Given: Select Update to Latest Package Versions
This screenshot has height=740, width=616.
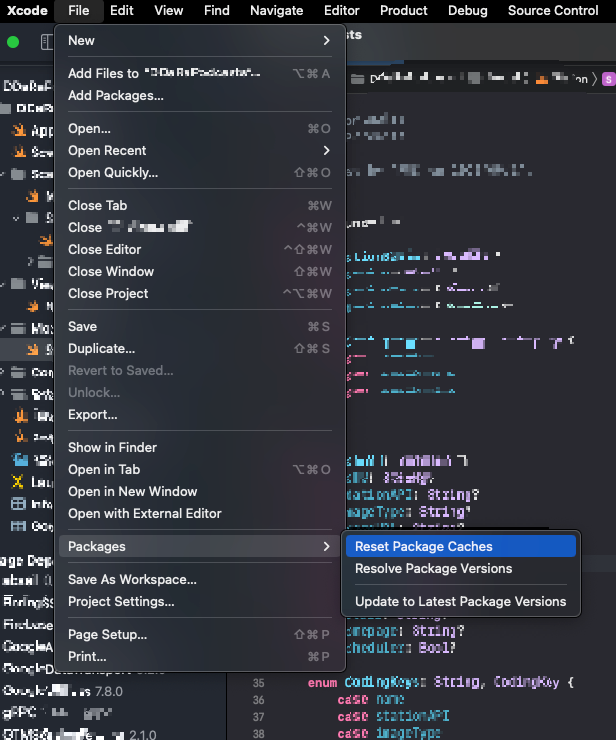Looking at the screenshot, I should [461, 601].
